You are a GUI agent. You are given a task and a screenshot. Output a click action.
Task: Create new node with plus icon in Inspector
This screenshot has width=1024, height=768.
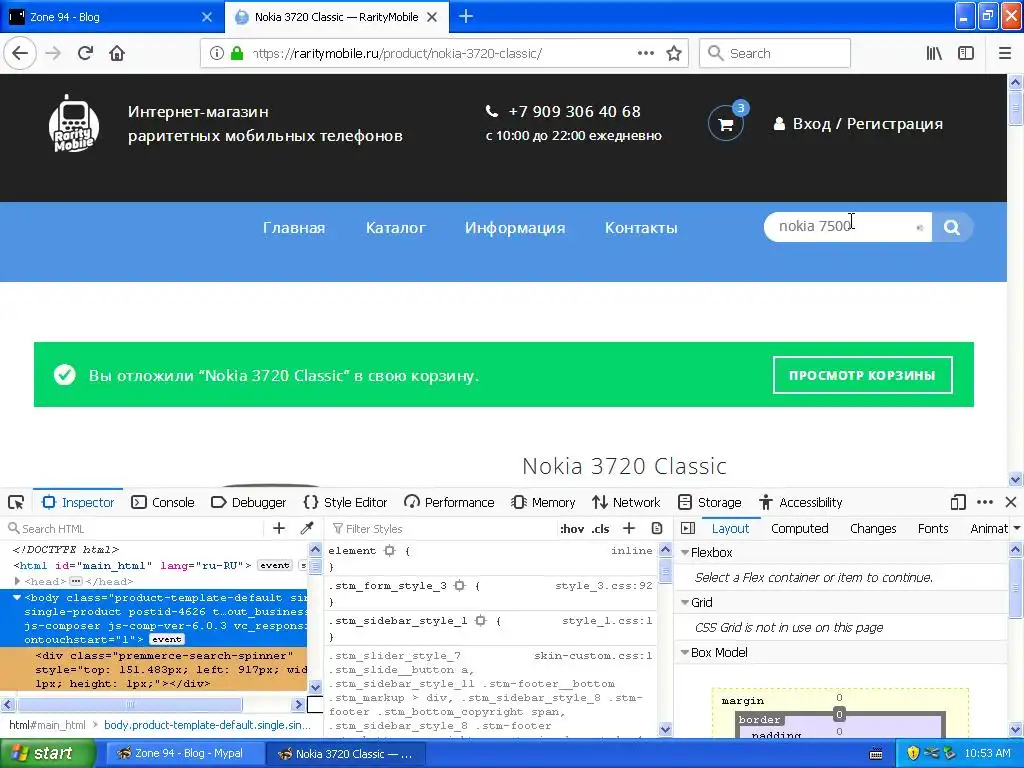coord(279,528)
